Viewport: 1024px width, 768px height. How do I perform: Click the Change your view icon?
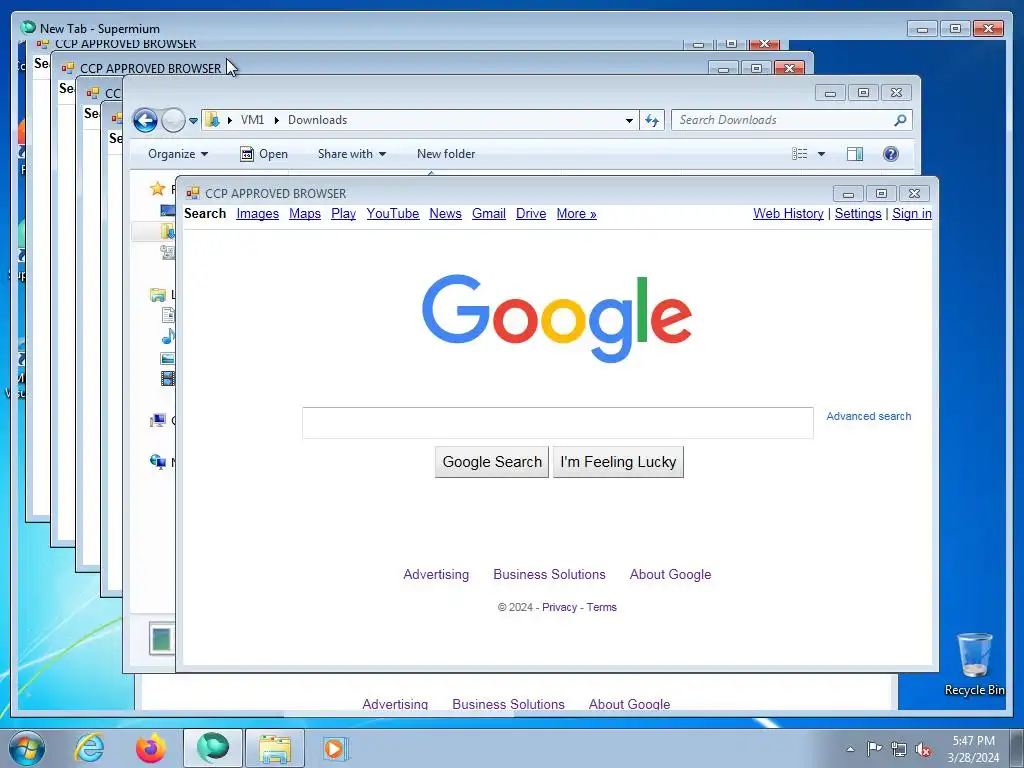(x=800, y=154)
